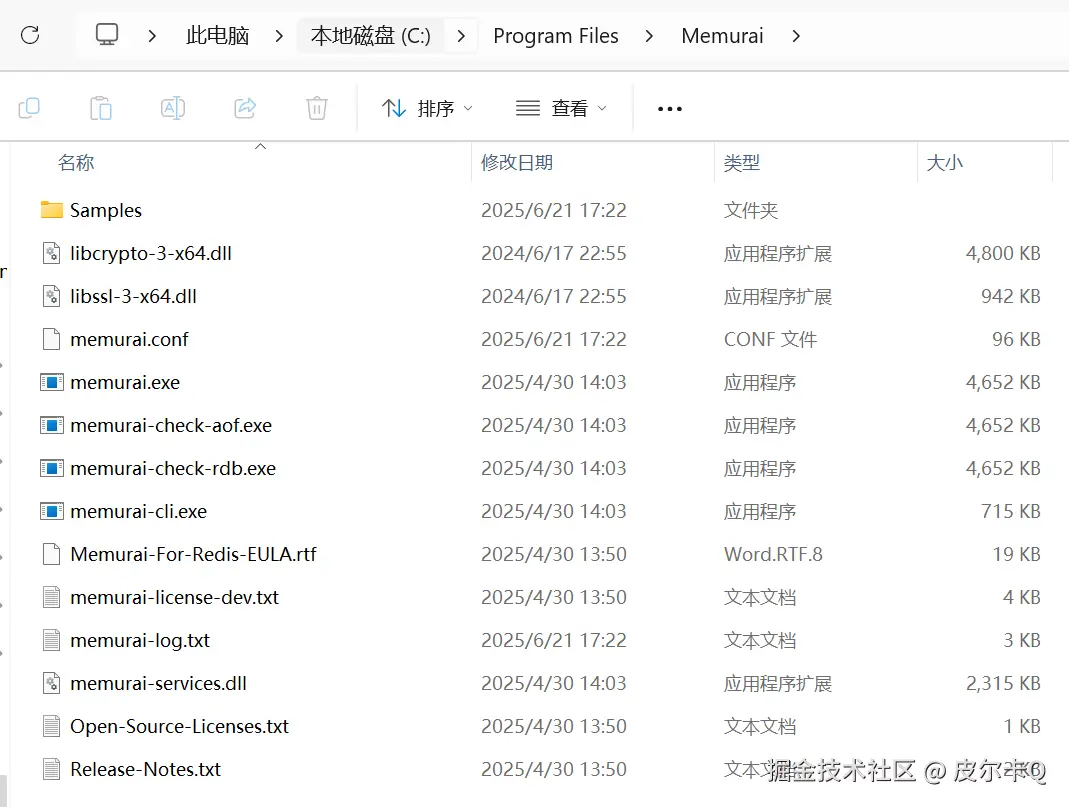Navigate to Program Files breadcrumb

(556, 35)
